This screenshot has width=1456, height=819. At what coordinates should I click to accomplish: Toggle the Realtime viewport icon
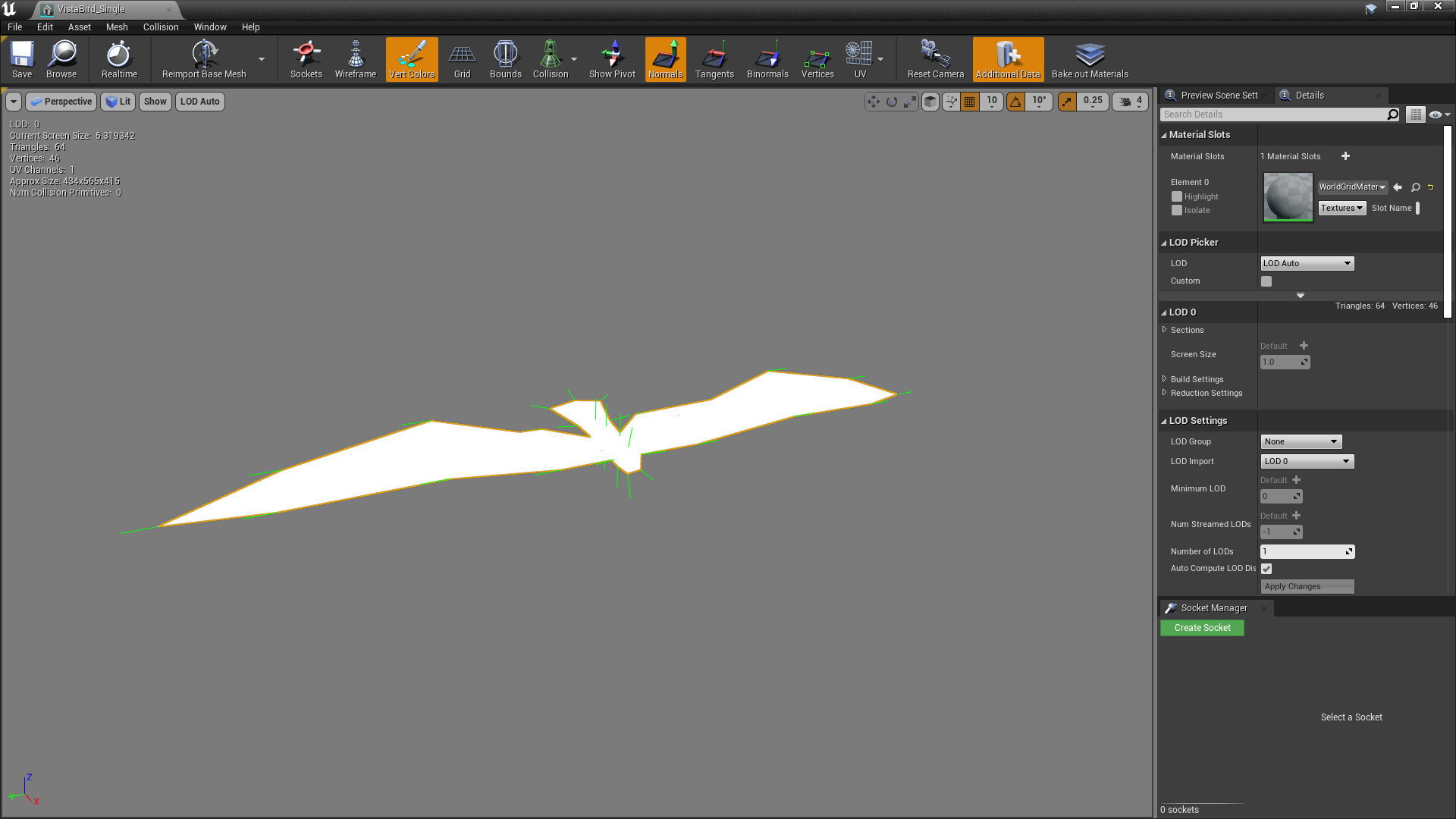click(118, 59)
